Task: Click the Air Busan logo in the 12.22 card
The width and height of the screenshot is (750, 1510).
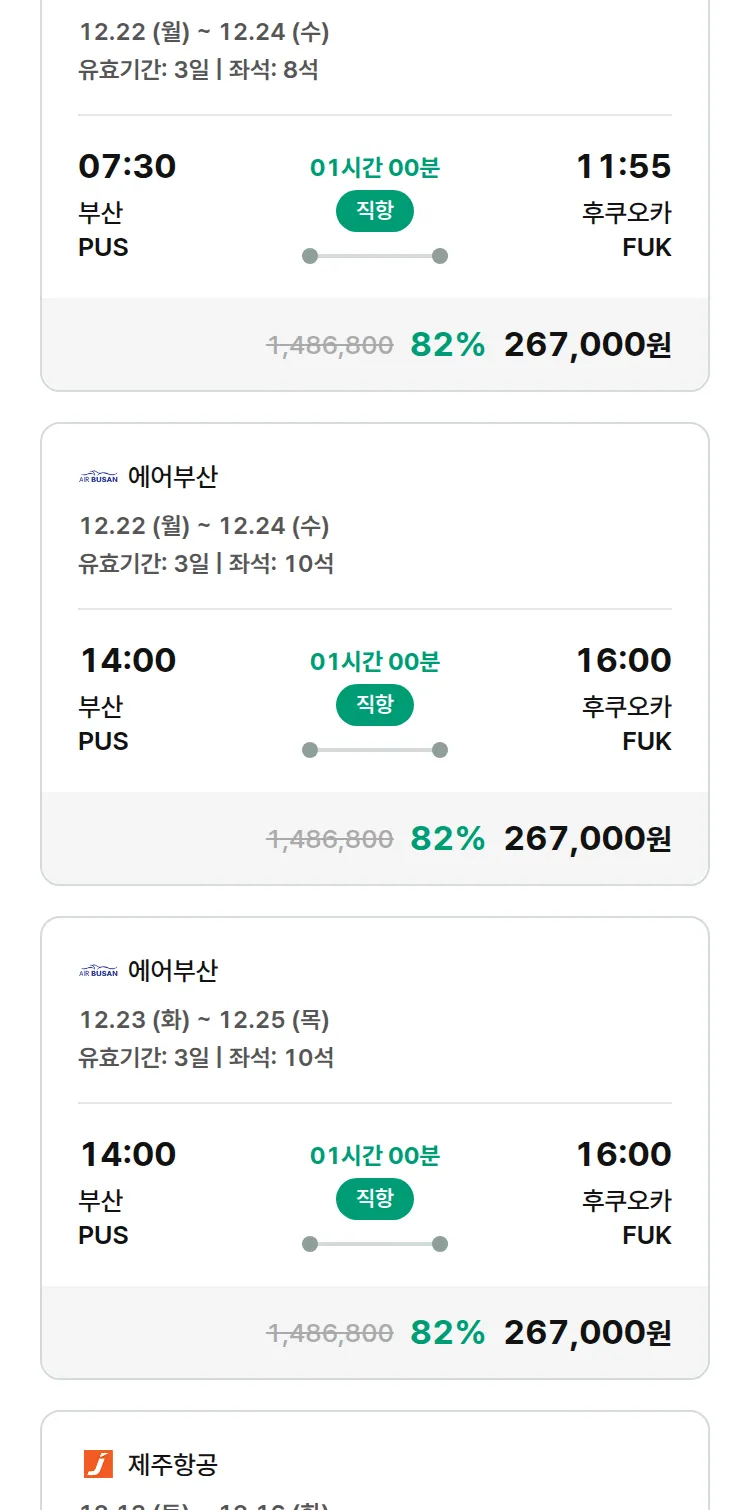Action: coord(98,477)
